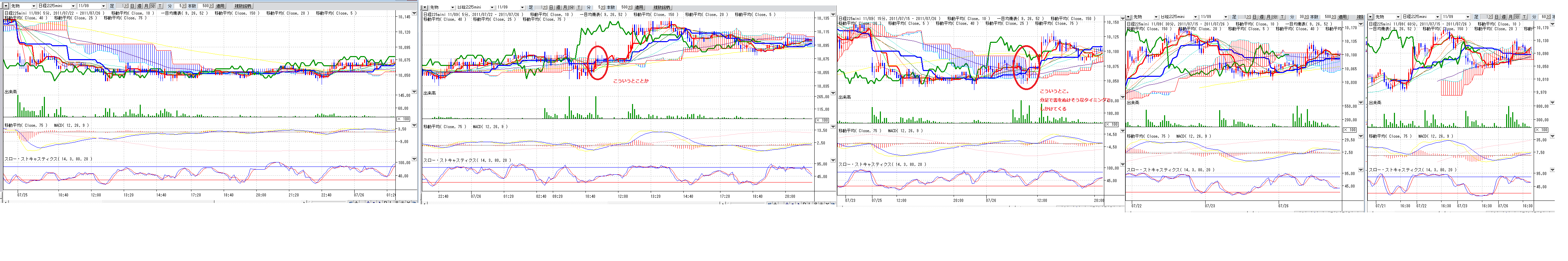Screen dimensions: 1568x261
Task: Open 11/09 contract month dropdown in 60-minute chart
Action: point(1468,17)
